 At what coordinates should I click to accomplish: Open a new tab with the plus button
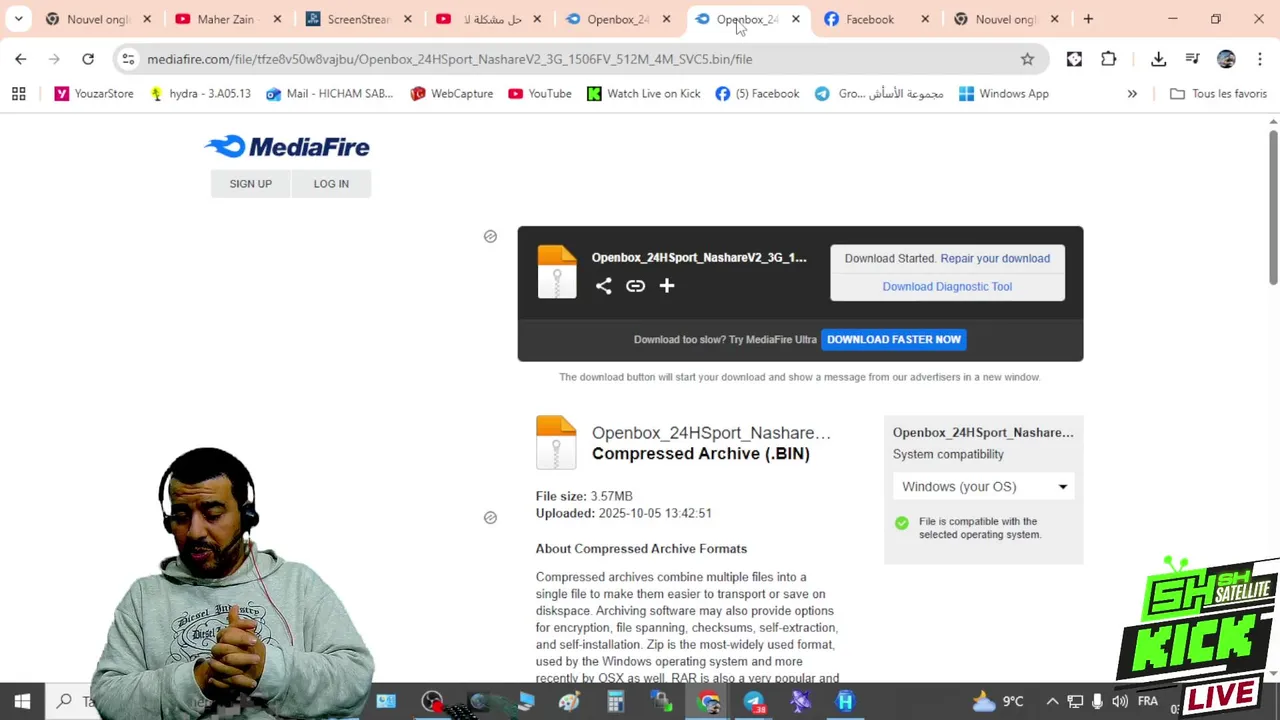tap(1088, 19)
